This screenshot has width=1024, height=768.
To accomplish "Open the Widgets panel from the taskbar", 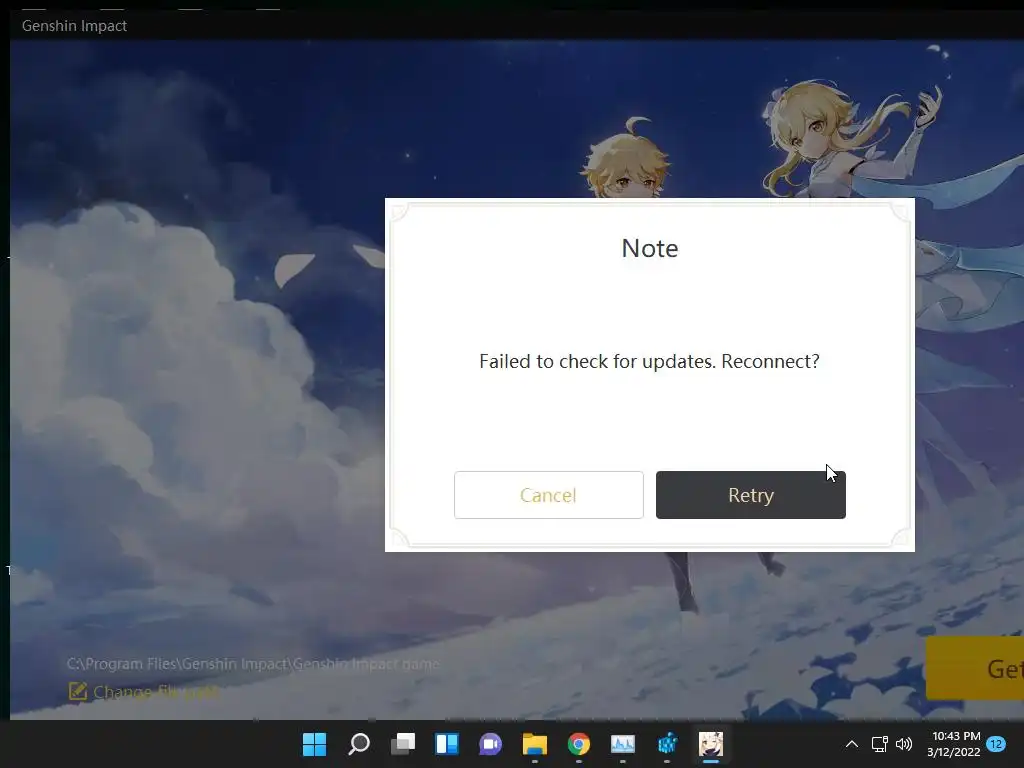I will click(x=447, y=744).
